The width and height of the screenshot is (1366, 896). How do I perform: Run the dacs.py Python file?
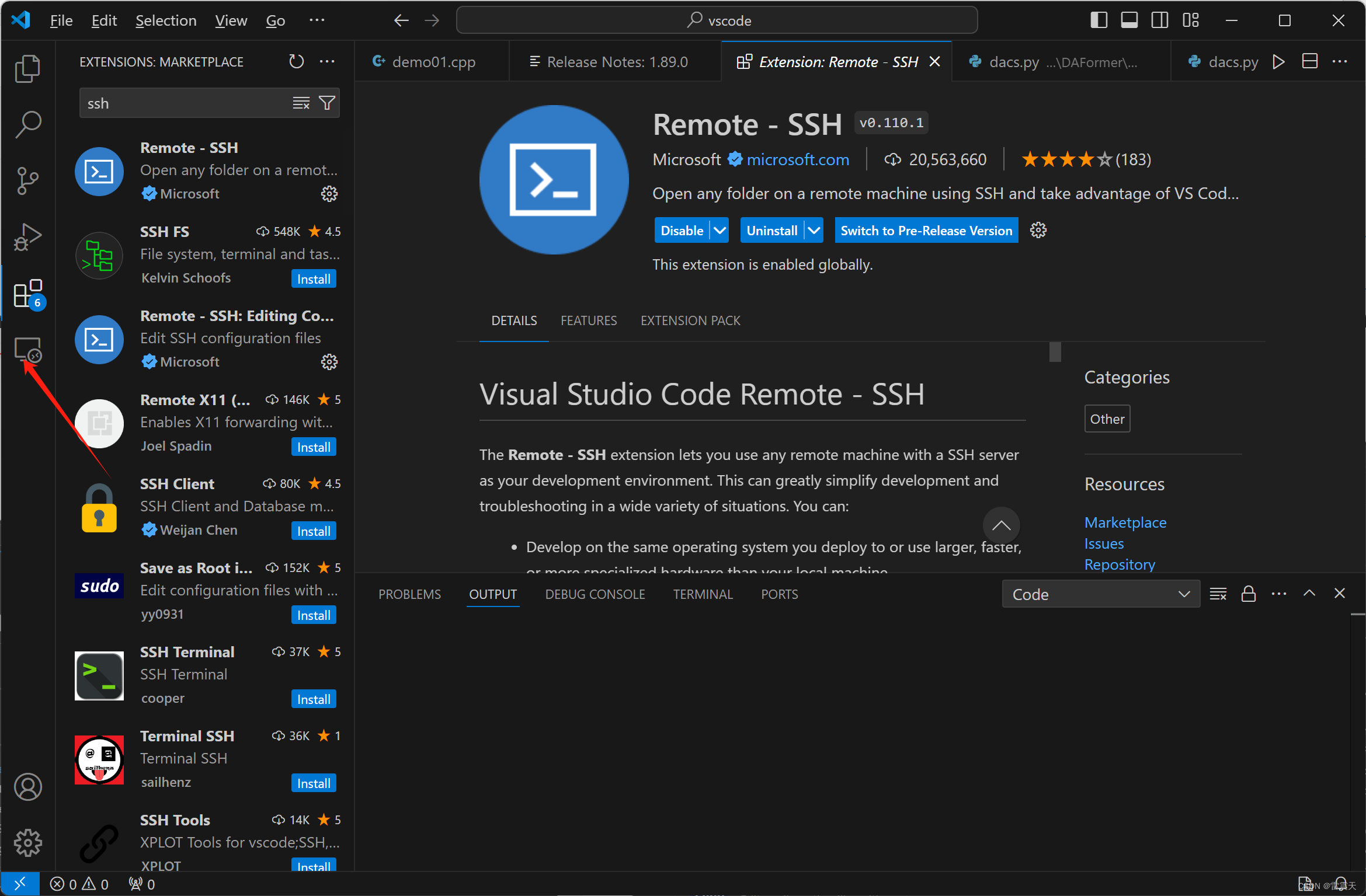pyautogui.click(x=1279, y=61)
